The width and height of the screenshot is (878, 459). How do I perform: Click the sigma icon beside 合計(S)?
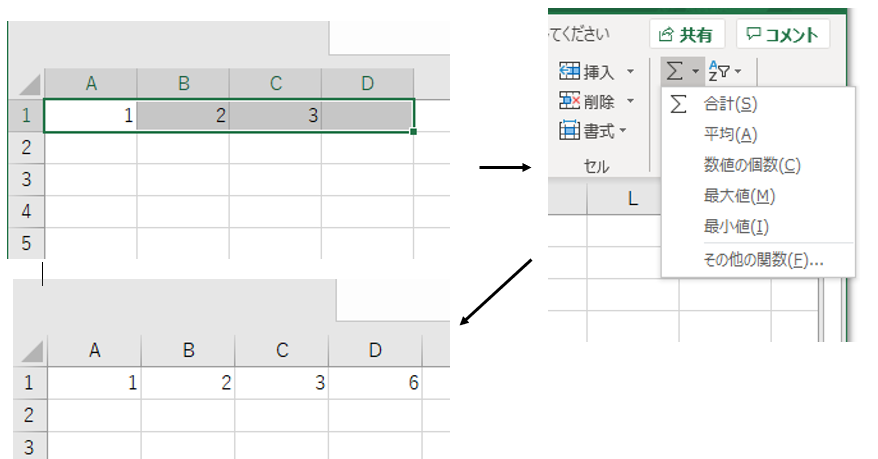(x=679, y=104)
